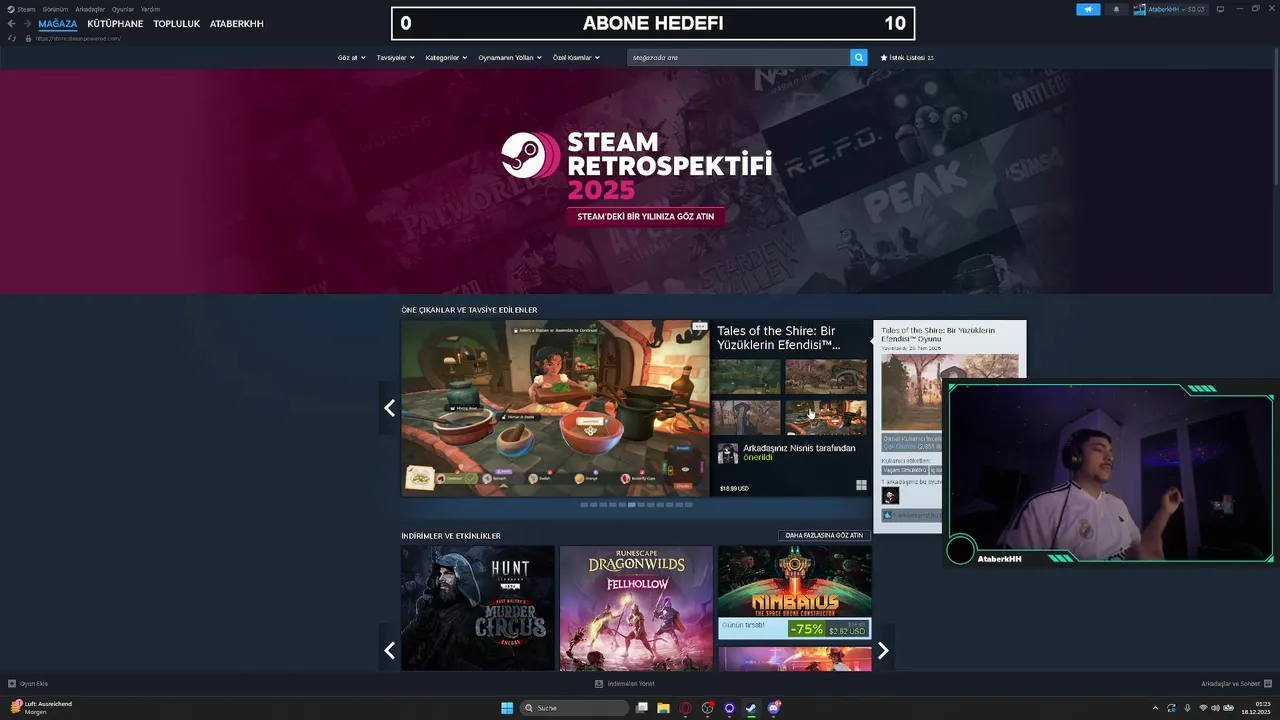Show previous featured game with left arrow
Screen dimensions: 1280x720
pyautogui.click(x=389, y=408)
